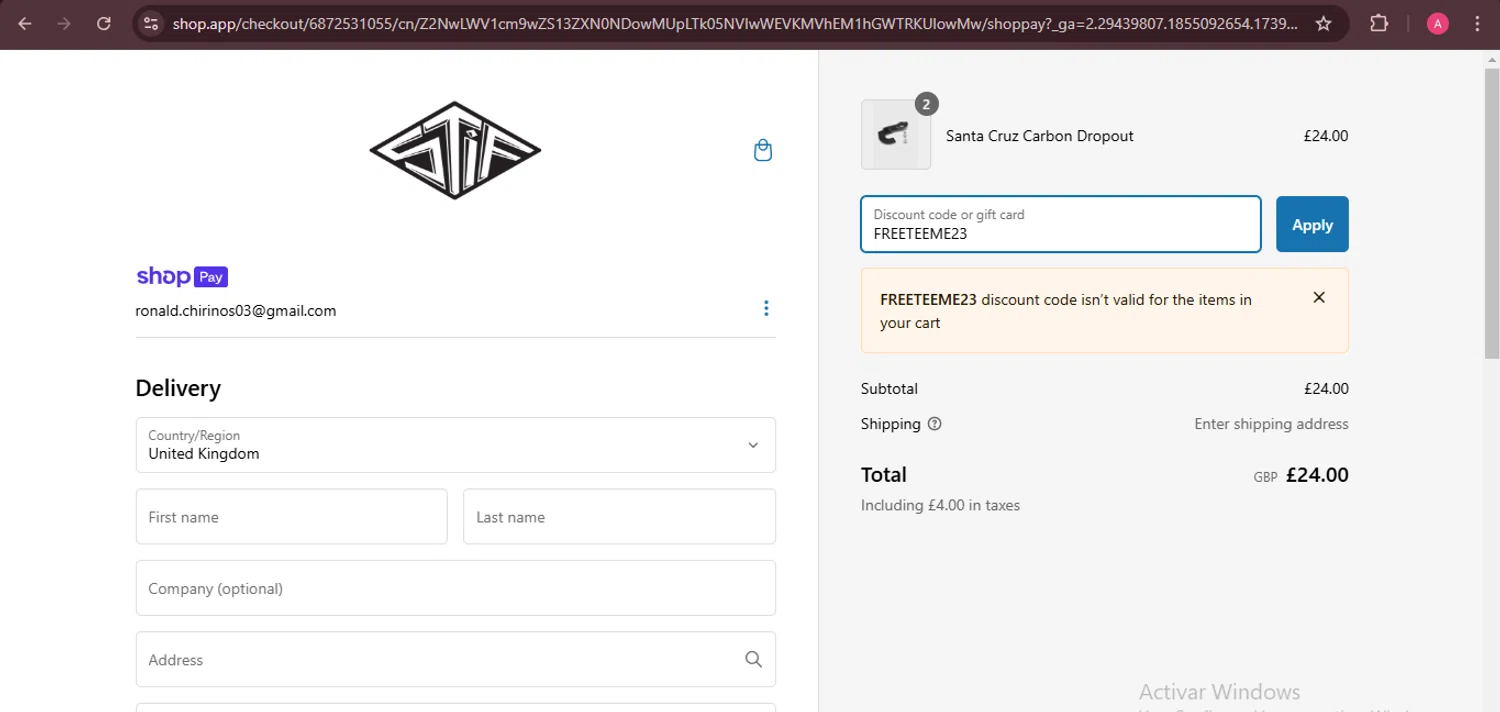Open site information icon in address bar

(x=150, y=23)
